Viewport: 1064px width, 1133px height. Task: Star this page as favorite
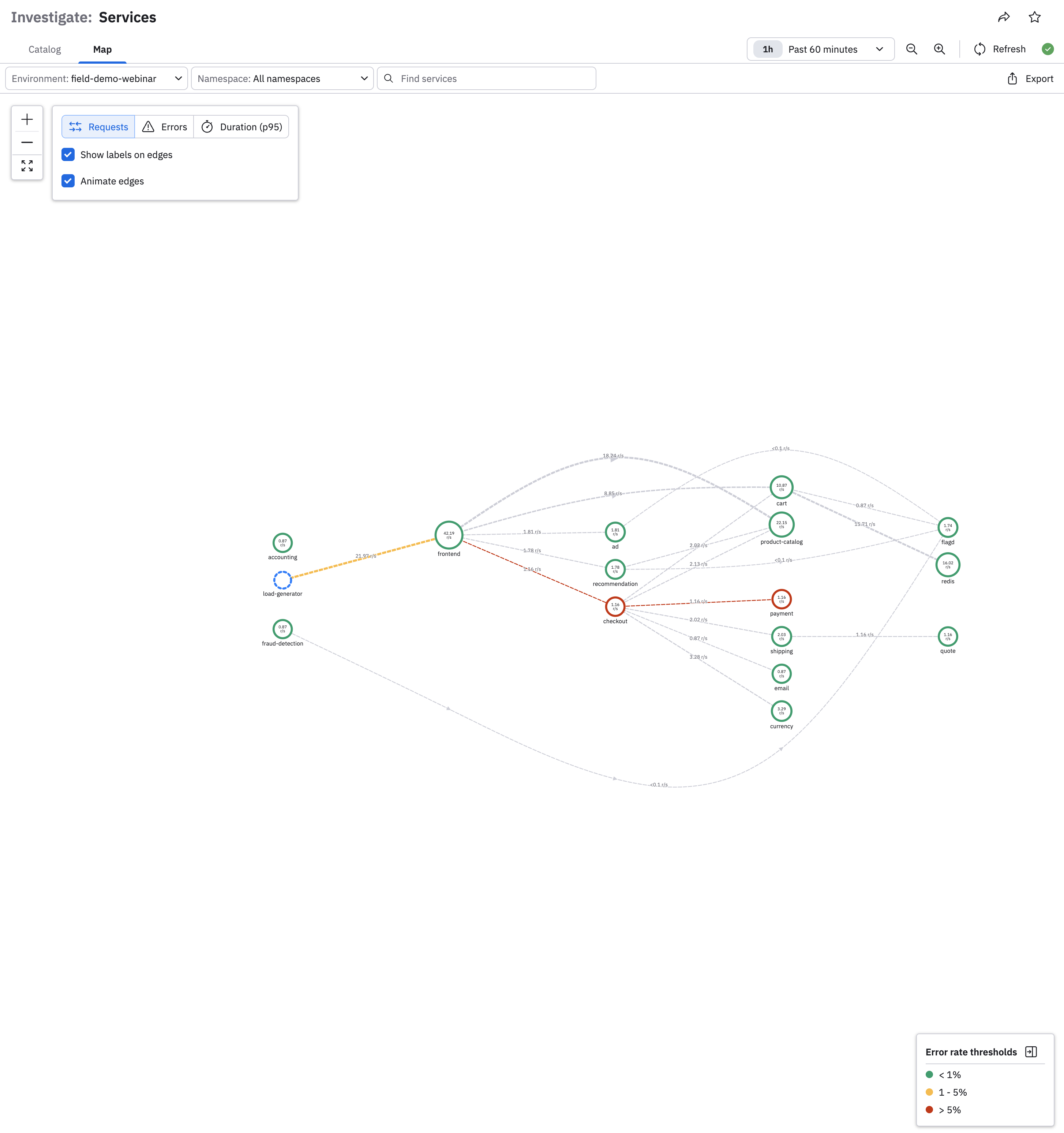[x=1034, y=17]
